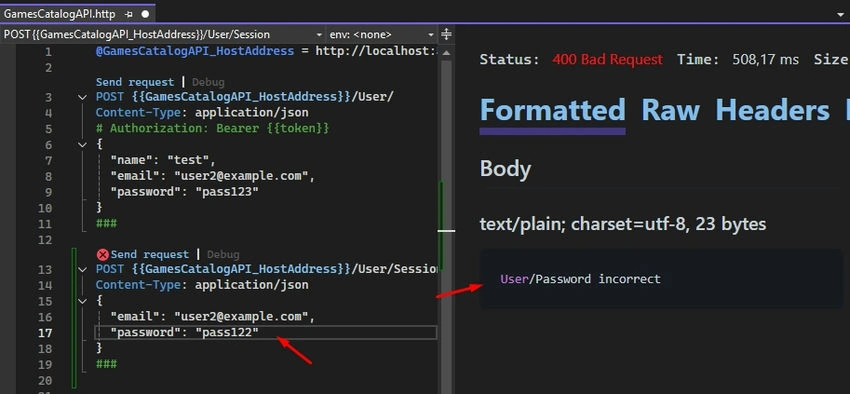Click the POST keyword on line 13
Viewport: 850px width, 394px height.
tap(110, 269)
